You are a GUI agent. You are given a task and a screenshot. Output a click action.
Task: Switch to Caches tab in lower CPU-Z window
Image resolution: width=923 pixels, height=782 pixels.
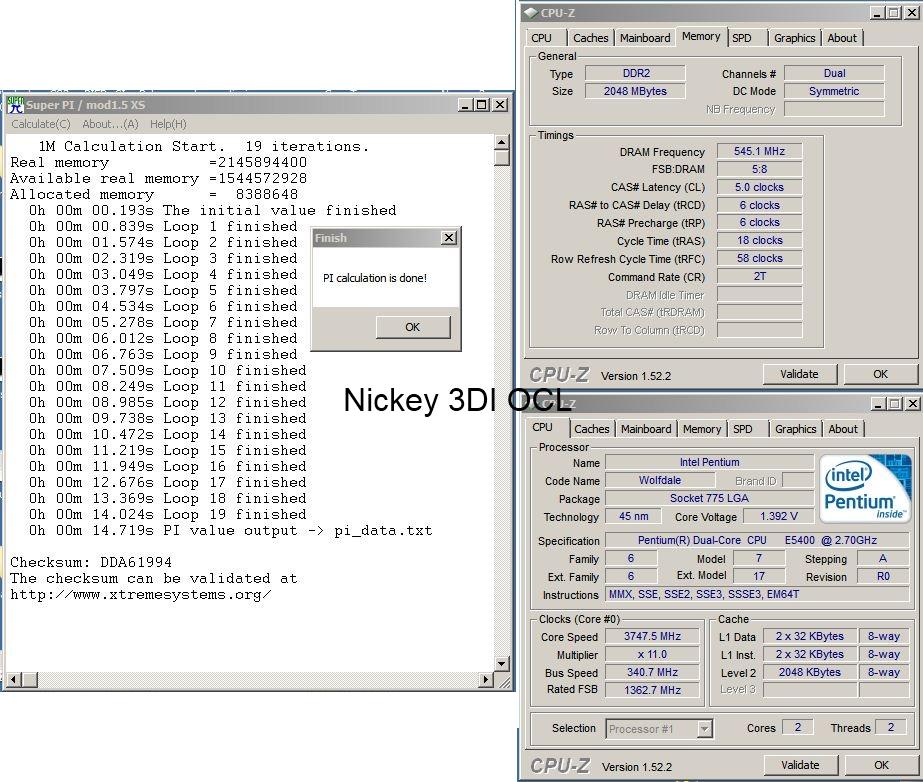(592, 429)
